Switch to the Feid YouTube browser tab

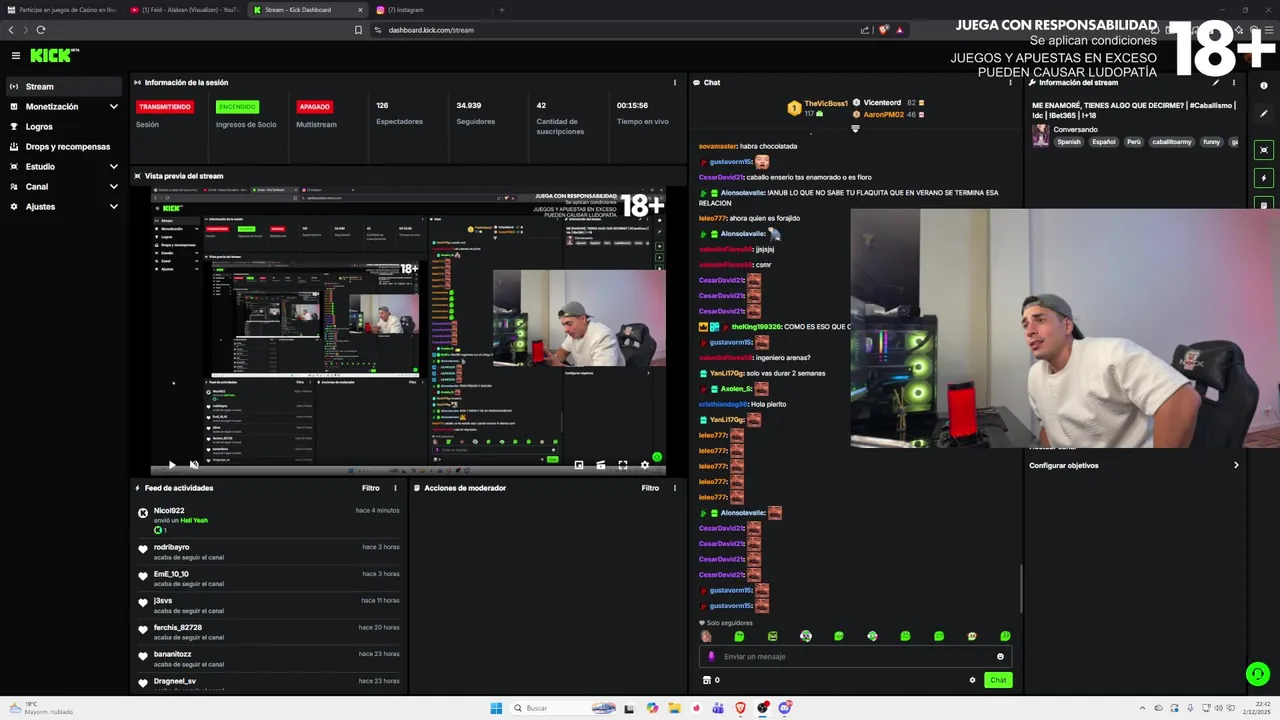(186, 10)
